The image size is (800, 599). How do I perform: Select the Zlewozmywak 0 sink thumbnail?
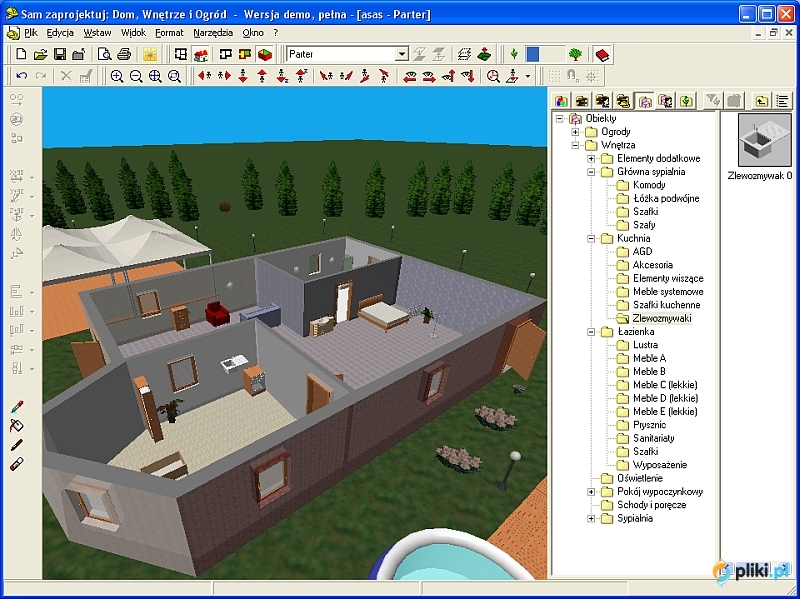click(x=764, y=140)
